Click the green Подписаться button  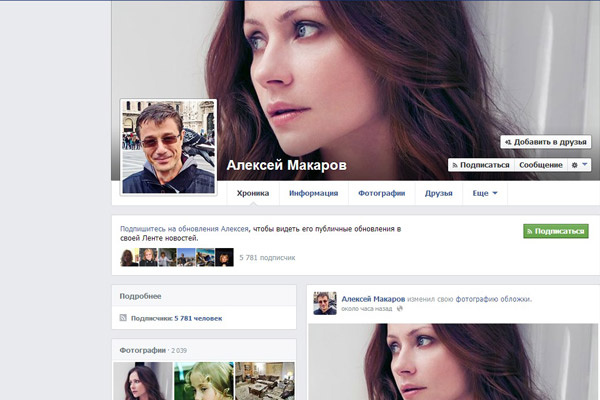tap(556, 231)
